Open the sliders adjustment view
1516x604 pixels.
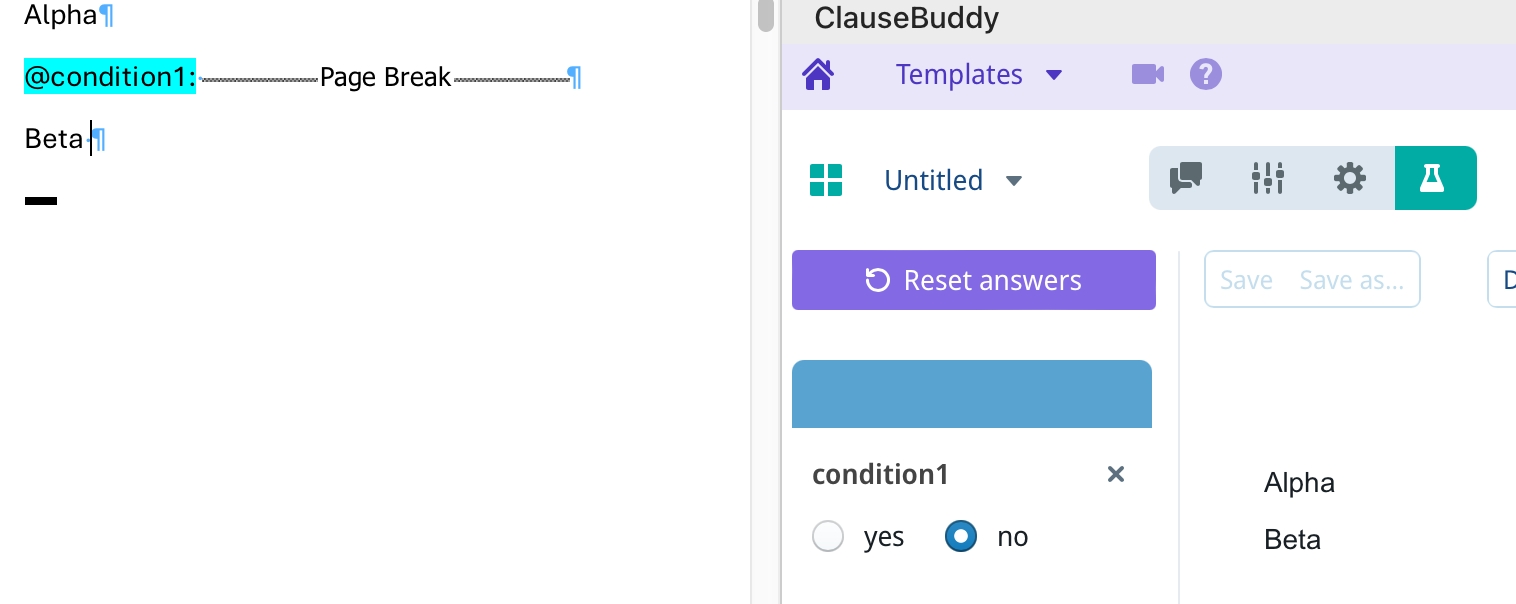coord(1268,178)
